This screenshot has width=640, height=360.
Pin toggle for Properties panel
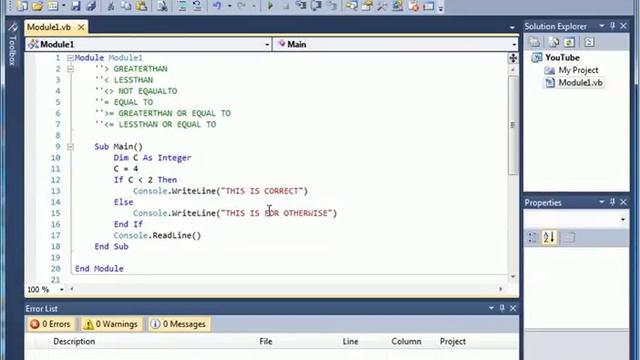tap(612, 202)
